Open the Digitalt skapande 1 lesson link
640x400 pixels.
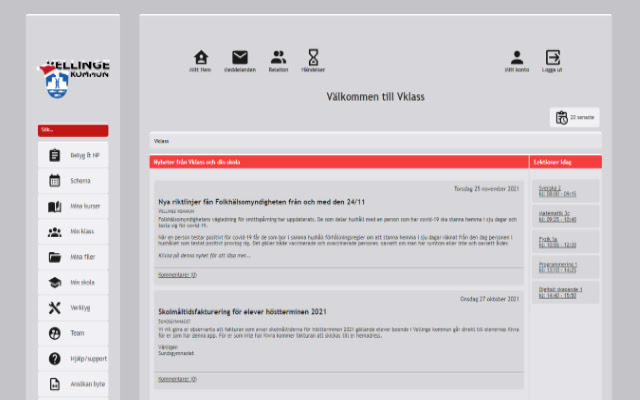[560, 292]
